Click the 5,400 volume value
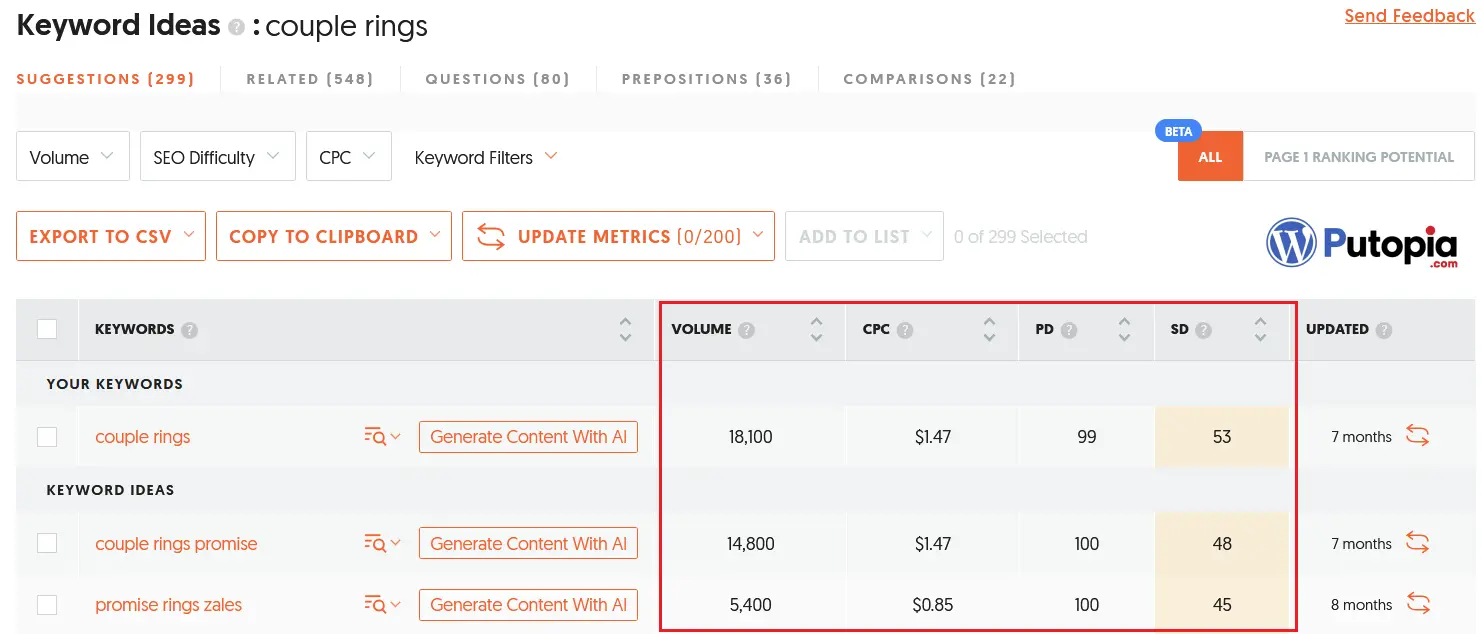 [x=751, y=605]
